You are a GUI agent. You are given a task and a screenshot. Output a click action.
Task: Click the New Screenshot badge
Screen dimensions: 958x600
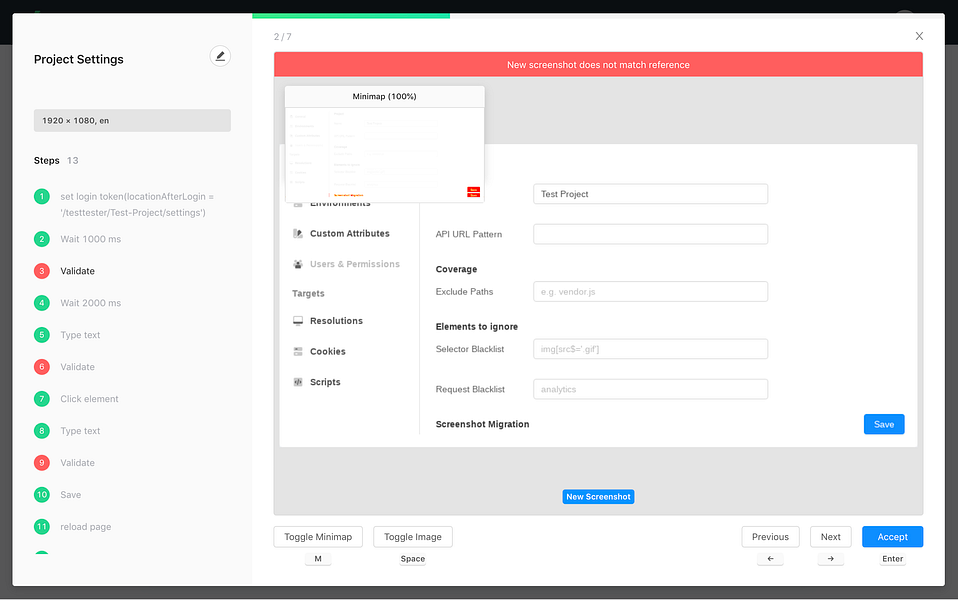[x=598, y=497]
